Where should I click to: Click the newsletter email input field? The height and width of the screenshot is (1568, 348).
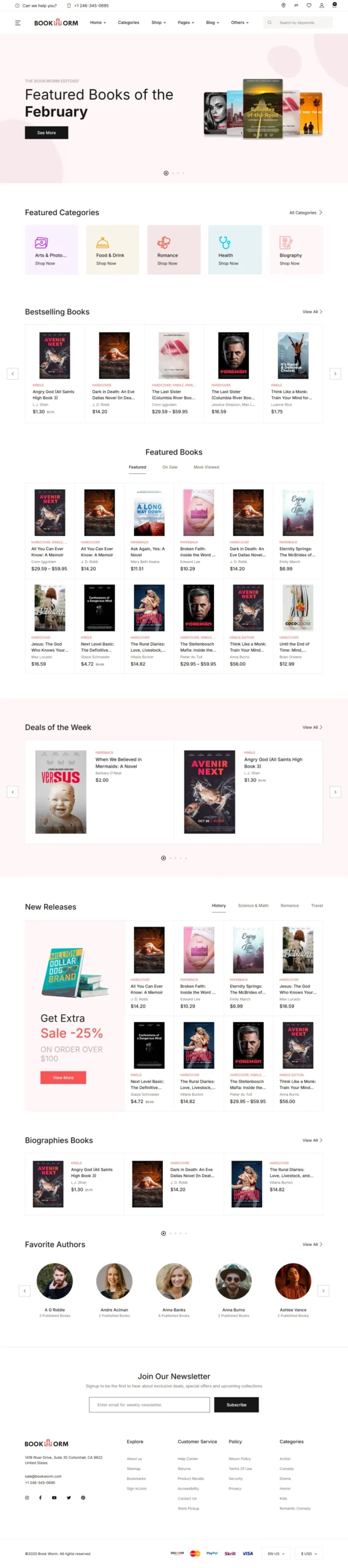150,1404
